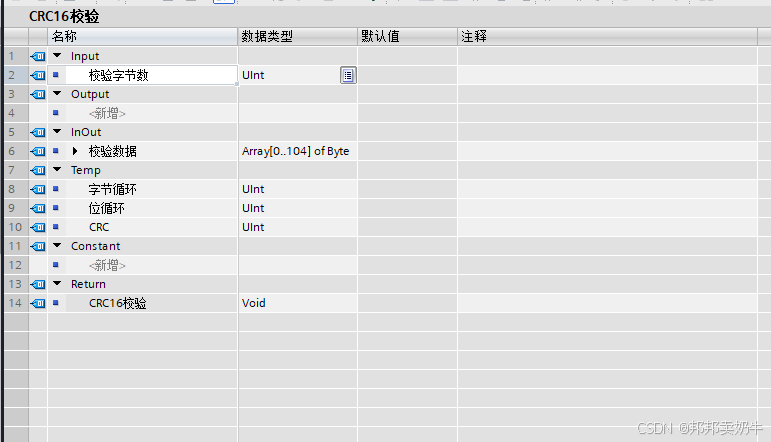This screenshot has width=771, height=442.
Task: Click the tag icon of Constant row
Action: pyautogui.click(x=38, y=246)
